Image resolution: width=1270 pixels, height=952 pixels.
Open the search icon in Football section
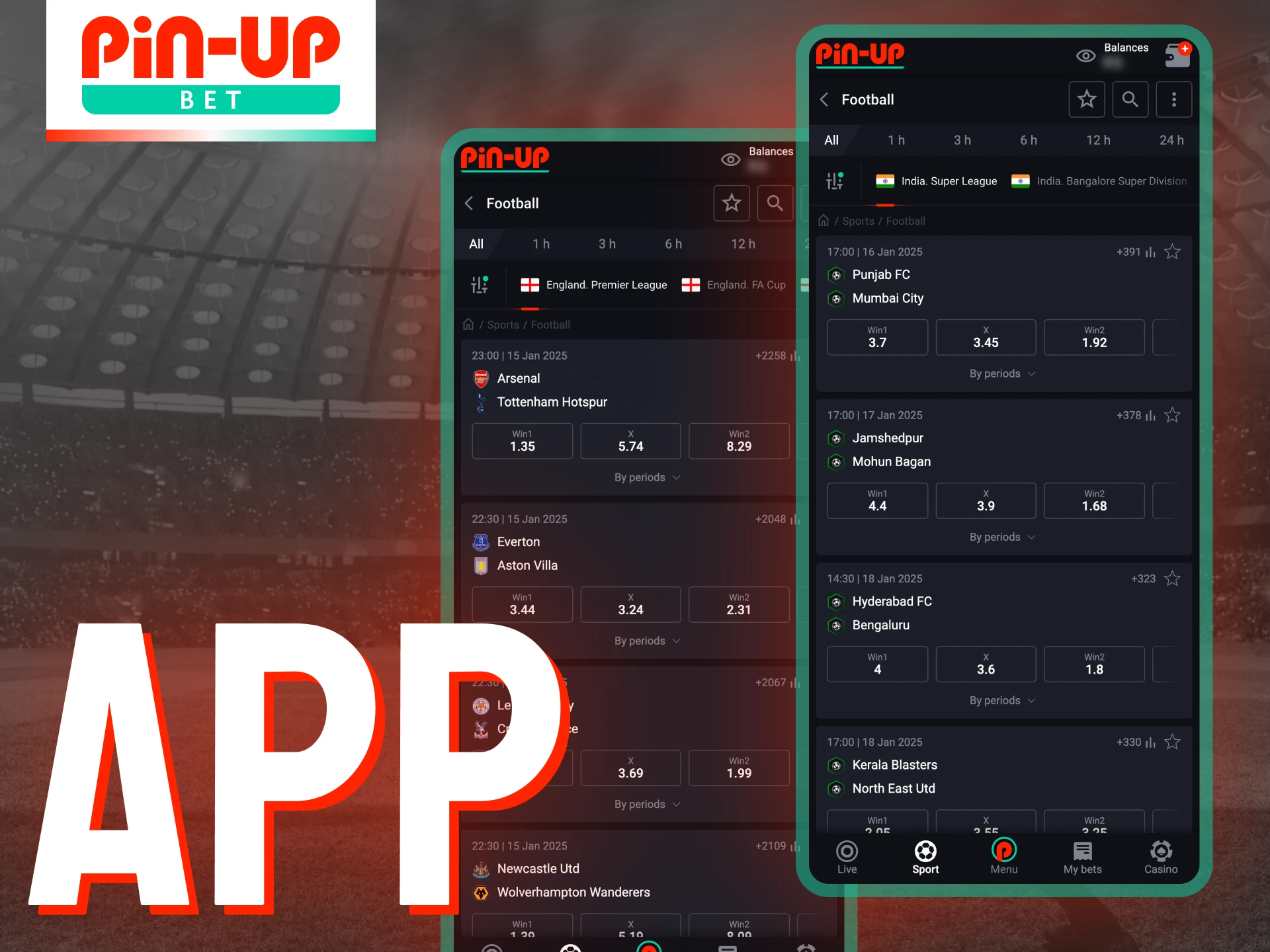click(1129, 99)
